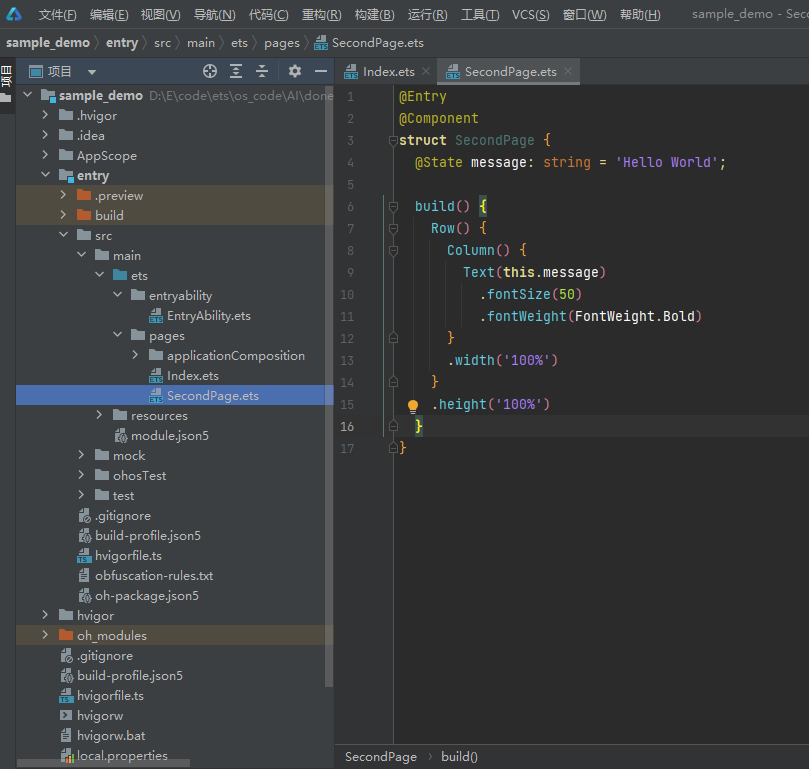Open the 运行(R) menu

[x=428, y=14]
